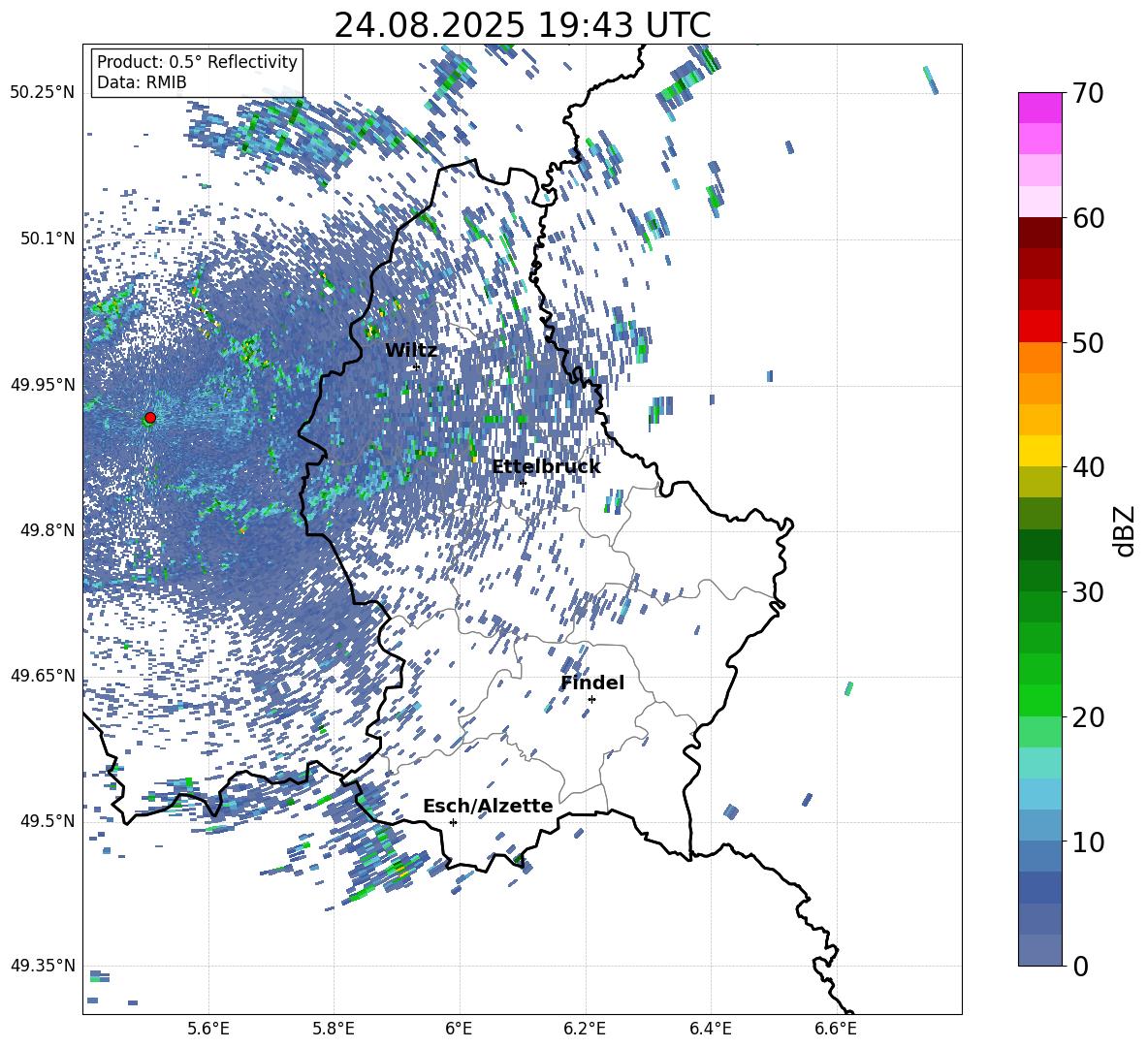Click the bright red colorbar swatch above 50

tap(1039, 326)
